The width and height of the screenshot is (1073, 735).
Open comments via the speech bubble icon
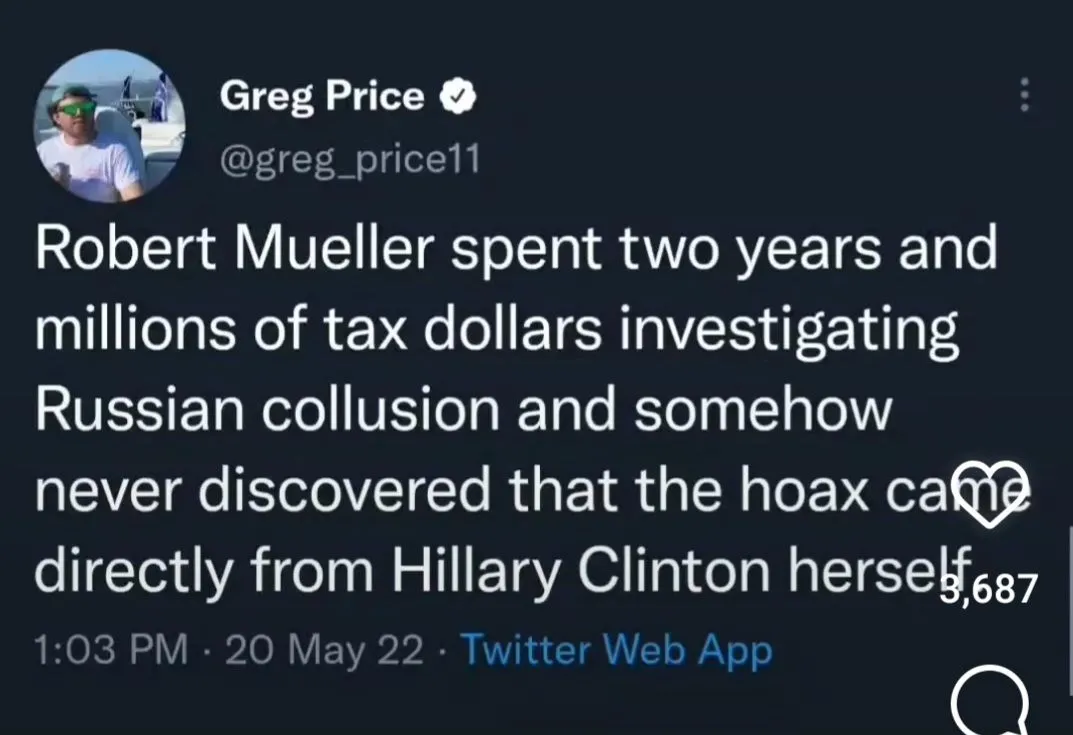[989, 702]
